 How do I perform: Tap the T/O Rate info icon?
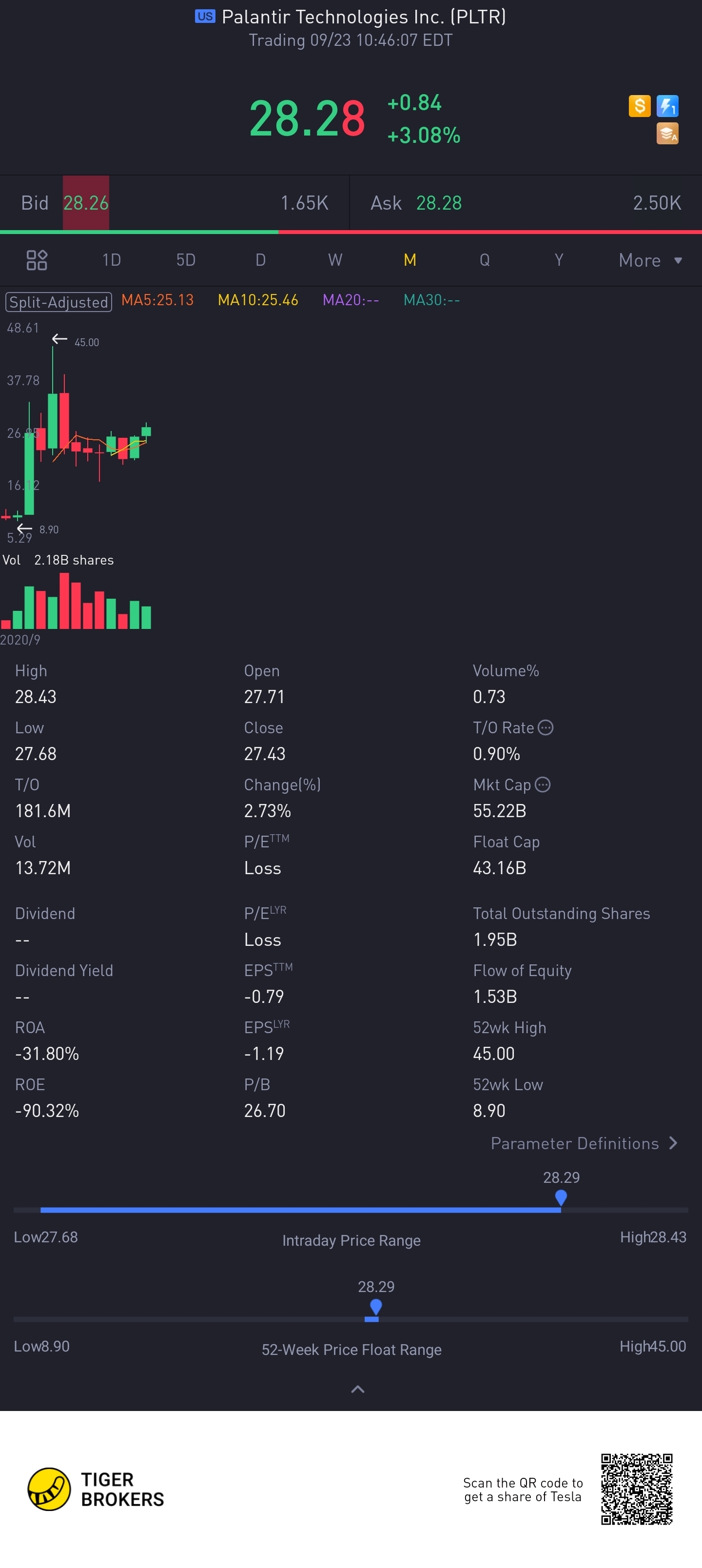pyautogui.click(x=546, y=727)
